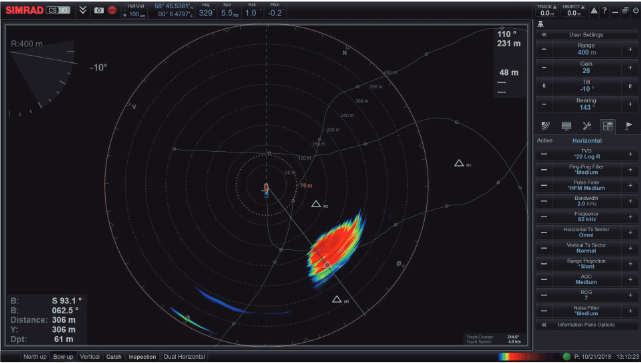Viewport: 641px width, 363px height.
Task: Start recording with red record button
Action: coord(112,10)
